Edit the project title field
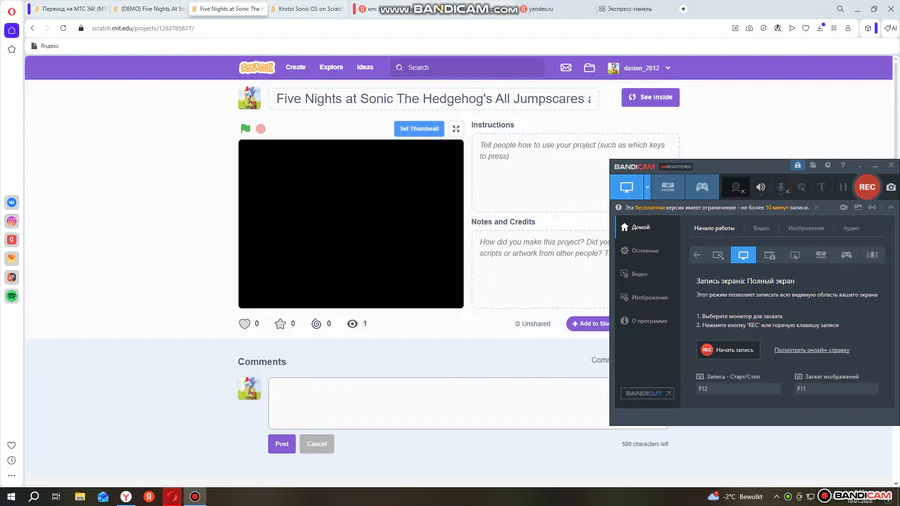 pyautogui.click(x=434, y=99)
